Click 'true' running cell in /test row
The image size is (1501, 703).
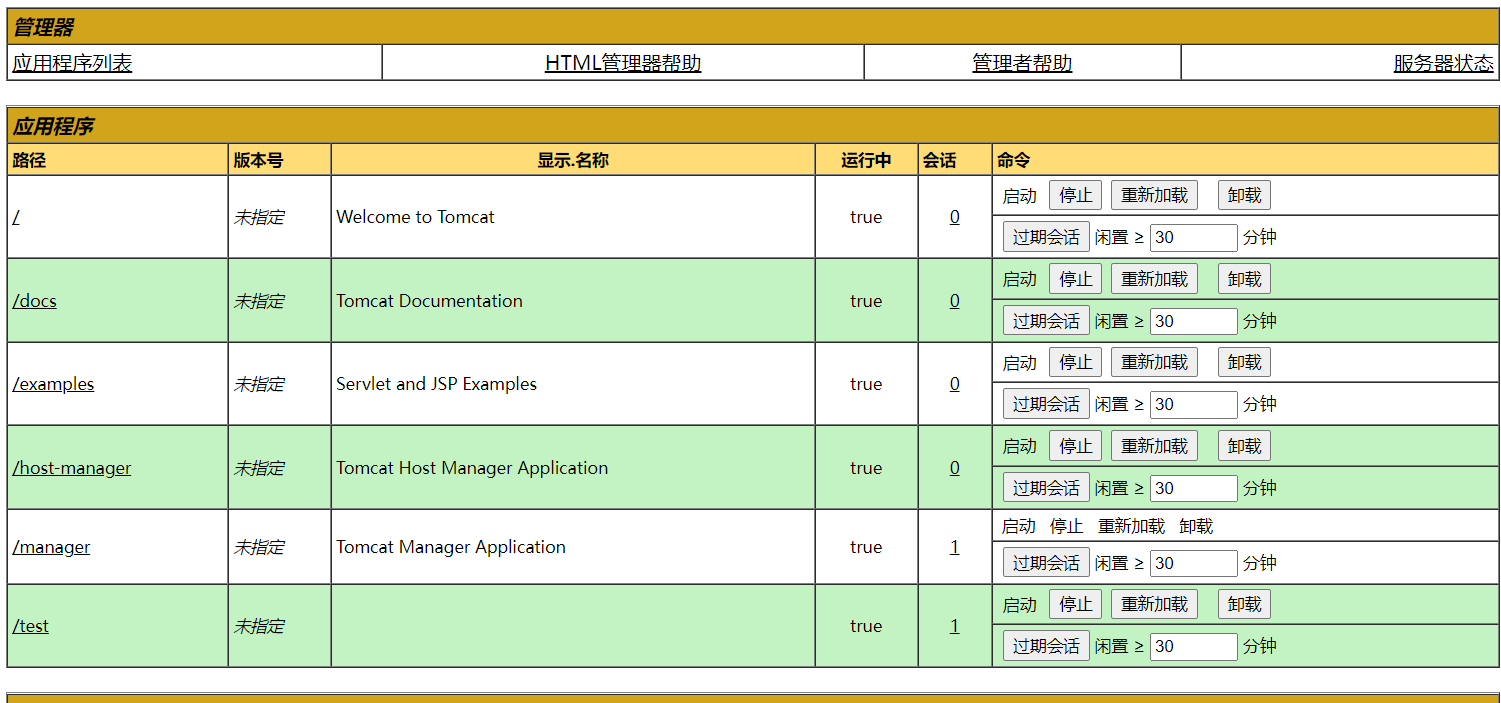[866, 626]
